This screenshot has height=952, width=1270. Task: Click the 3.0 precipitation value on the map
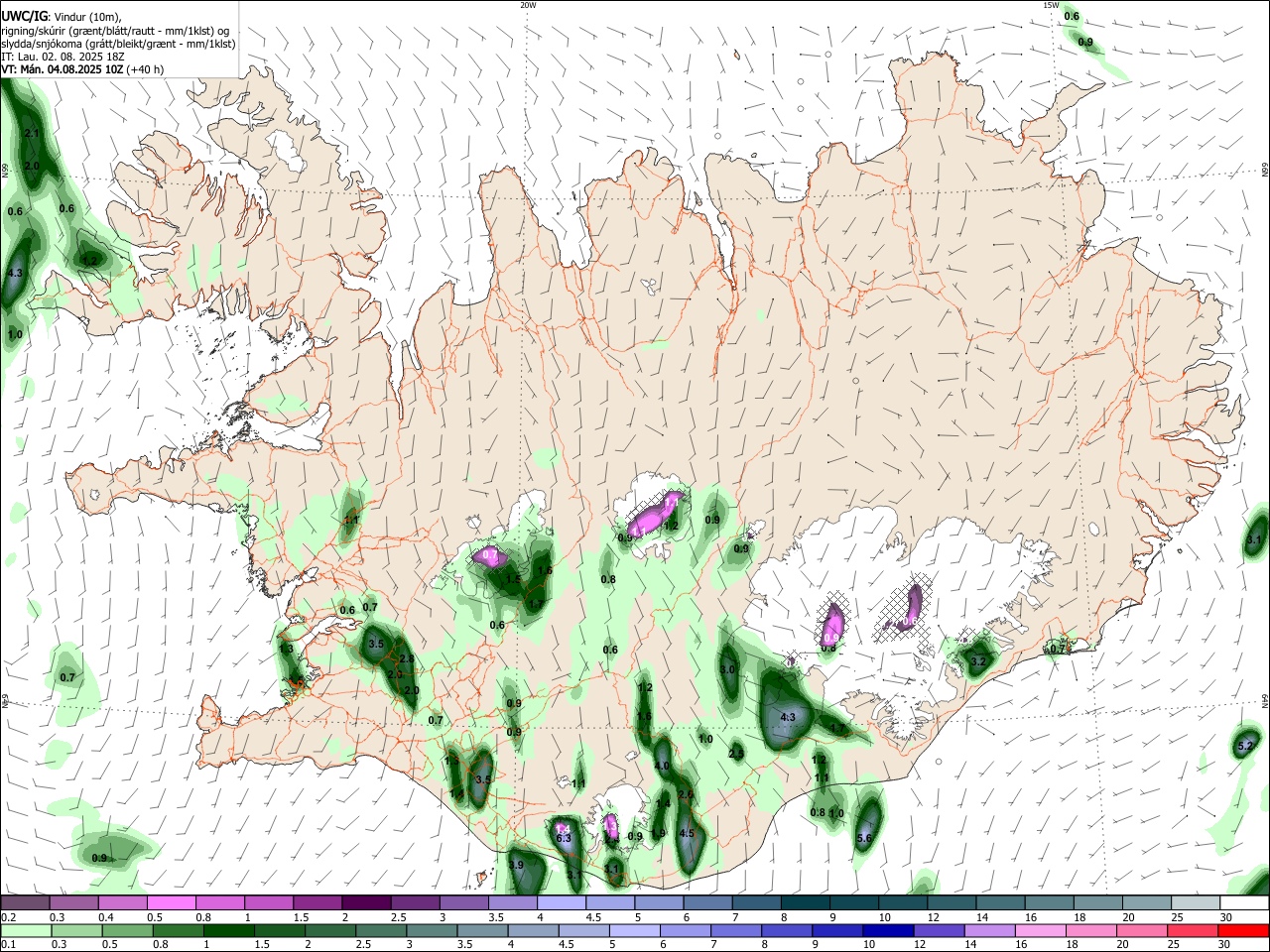(x=727, y=670)
